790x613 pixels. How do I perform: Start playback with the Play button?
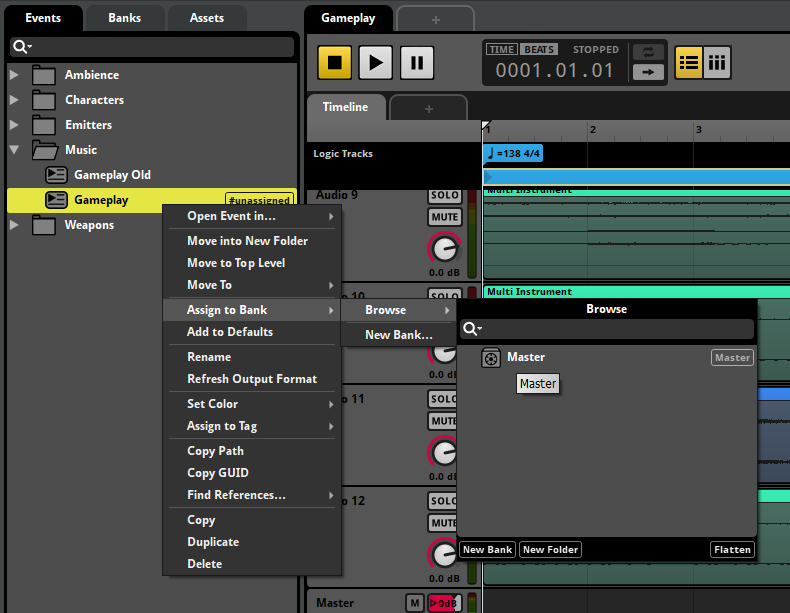pyautogui.click(x=375, y=62)
